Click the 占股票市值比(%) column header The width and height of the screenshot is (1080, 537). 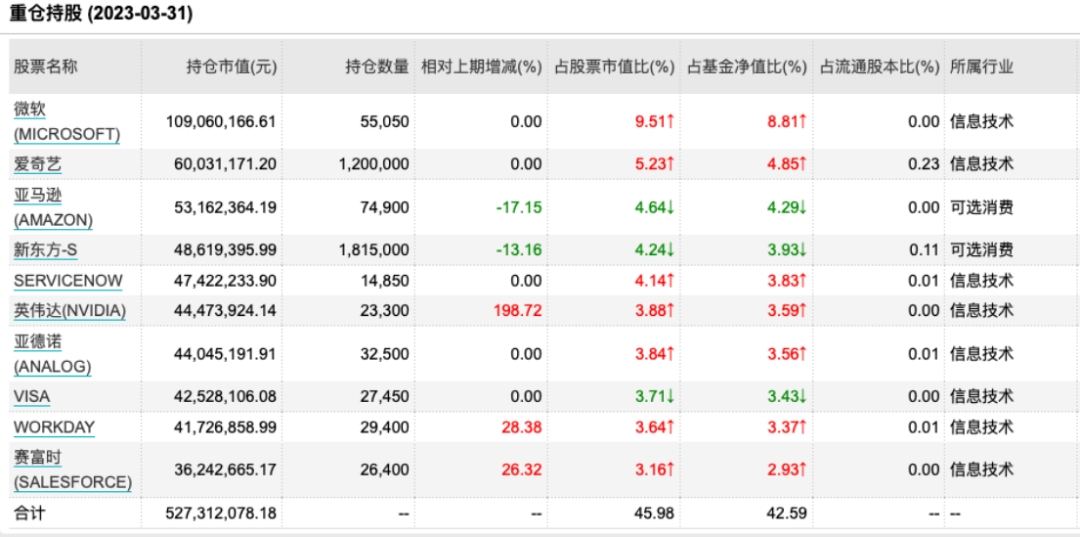coord(614,67)
